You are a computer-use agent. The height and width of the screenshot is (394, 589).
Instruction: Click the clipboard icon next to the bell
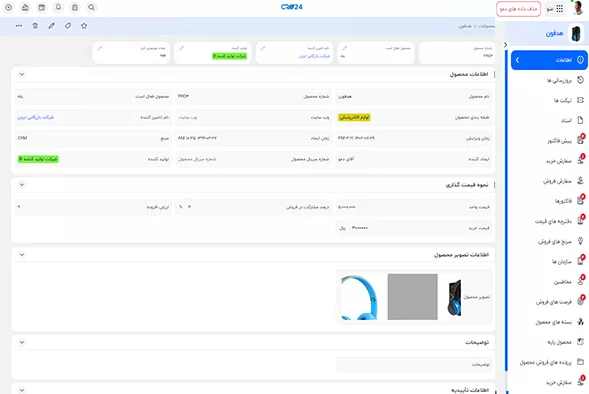pyautogui.click(x=75, y=8)
